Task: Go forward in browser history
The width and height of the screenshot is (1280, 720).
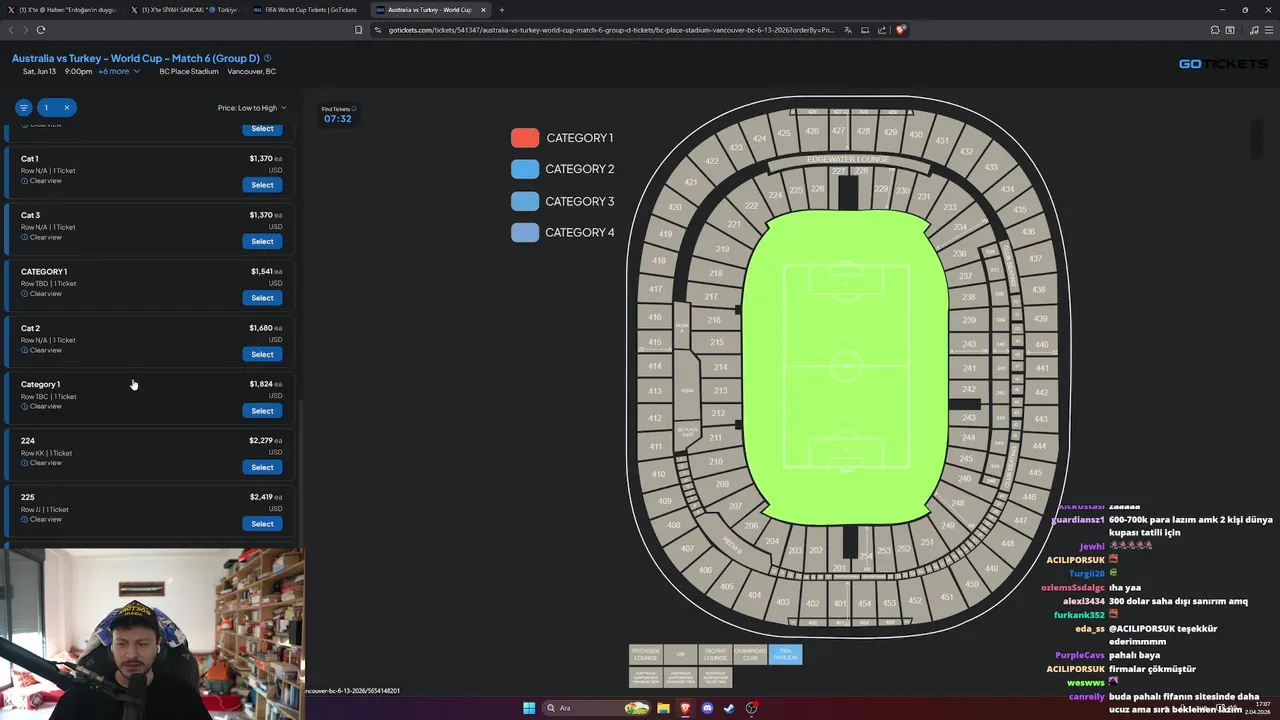Action: coord(26,30)
